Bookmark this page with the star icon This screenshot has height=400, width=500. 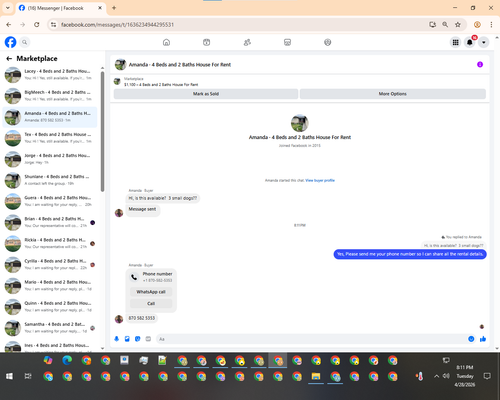[458, 25]
